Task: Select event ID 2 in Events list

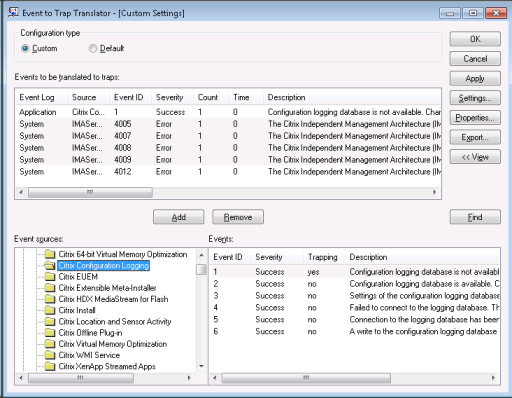Action: coord(356,284)
